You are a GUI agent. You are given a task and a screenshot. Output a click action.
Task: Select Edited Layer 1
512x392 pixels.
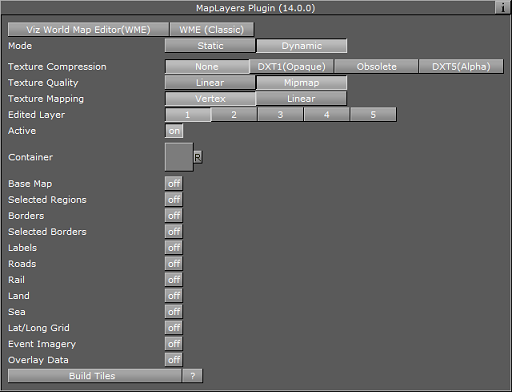tap(188, 115)
